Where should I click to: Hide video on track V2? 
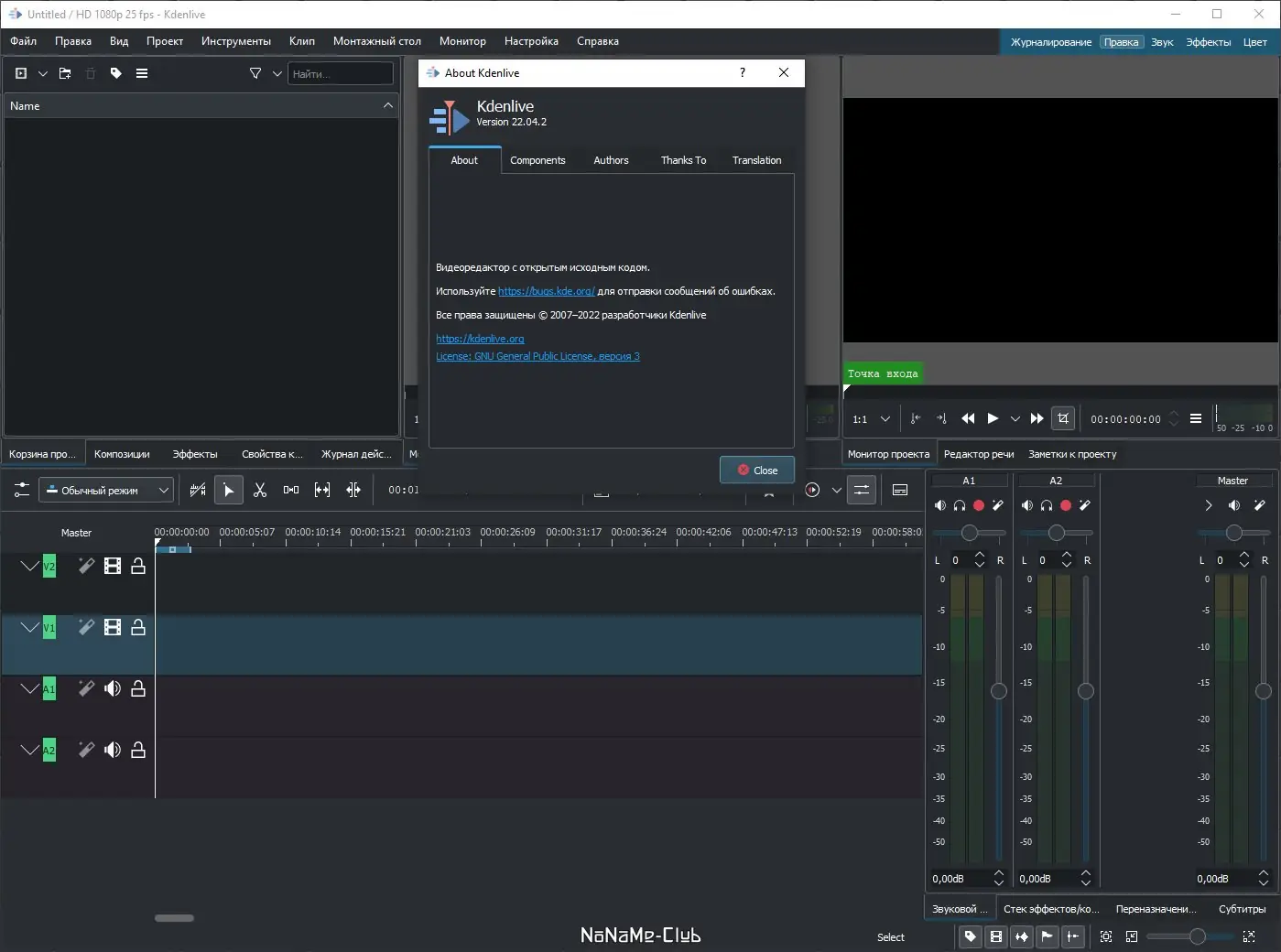113,566
